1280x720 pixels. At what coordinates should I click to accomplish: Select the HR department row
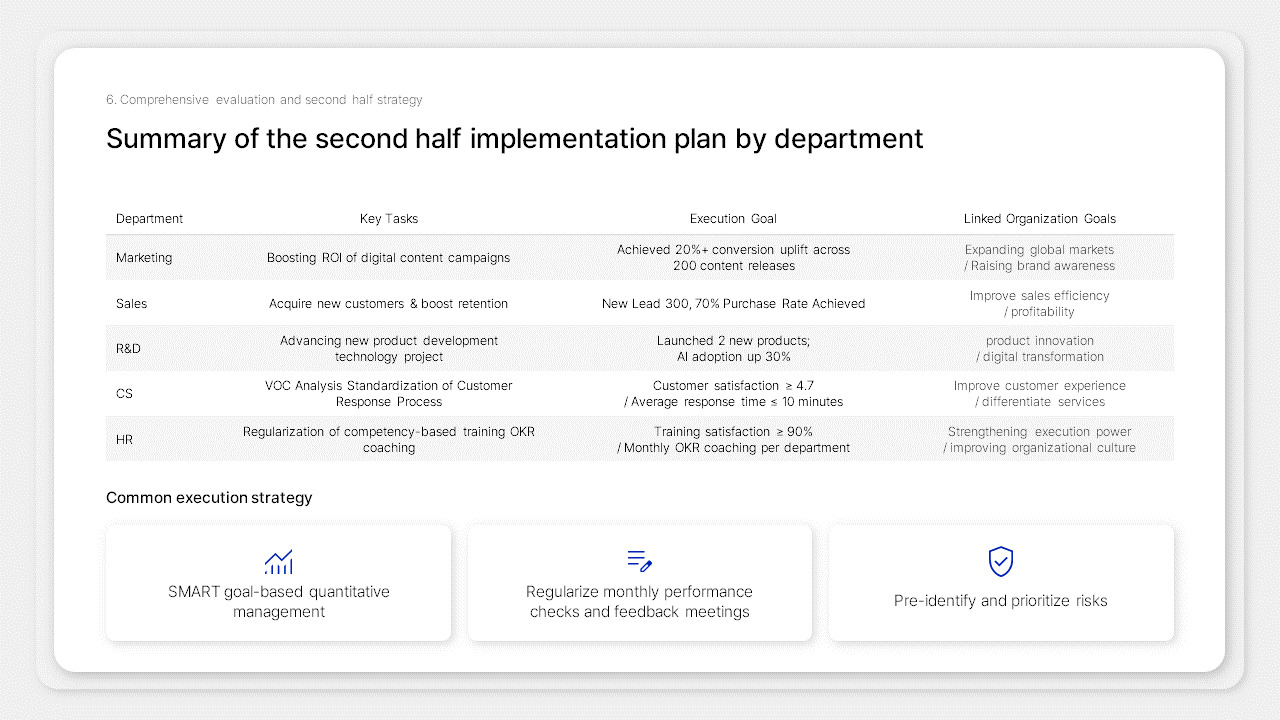coord(640,439)
